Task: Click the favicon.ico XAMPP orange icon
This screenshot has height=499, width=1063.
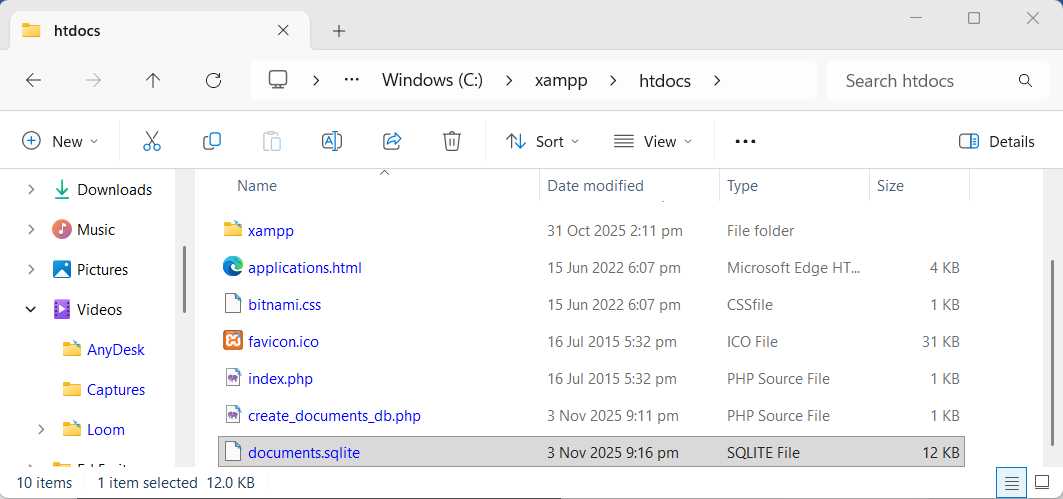Action: (233, 340)
